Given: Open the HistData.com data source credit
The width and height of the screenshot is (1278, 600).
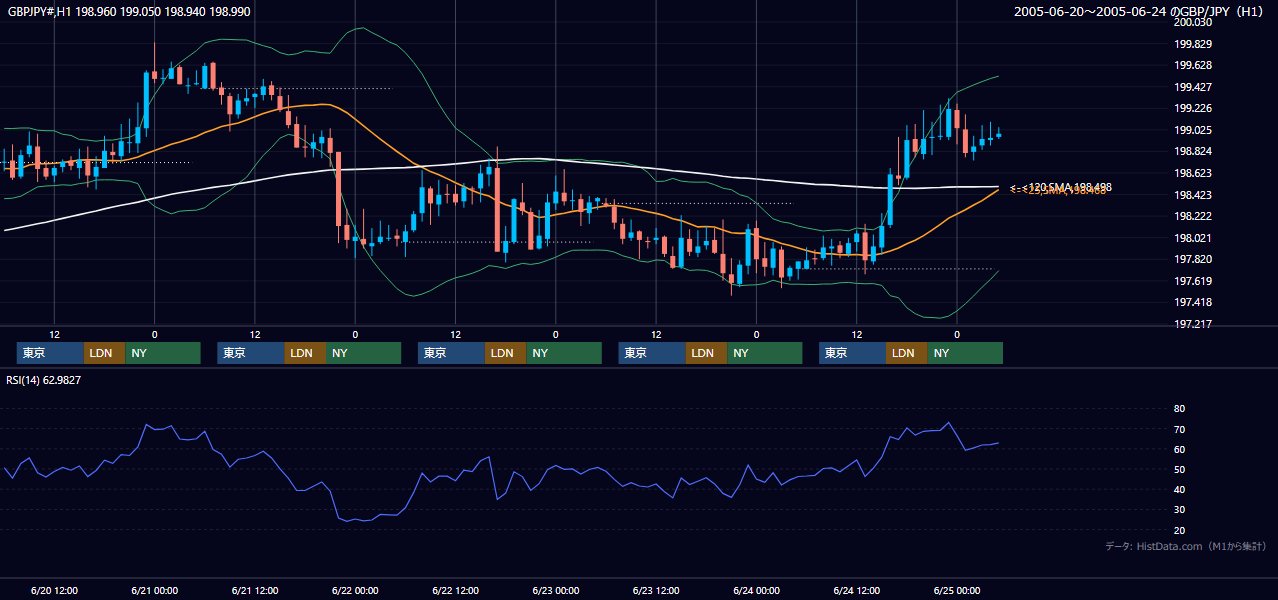Looking at the screenshot, I should 1186,546.
